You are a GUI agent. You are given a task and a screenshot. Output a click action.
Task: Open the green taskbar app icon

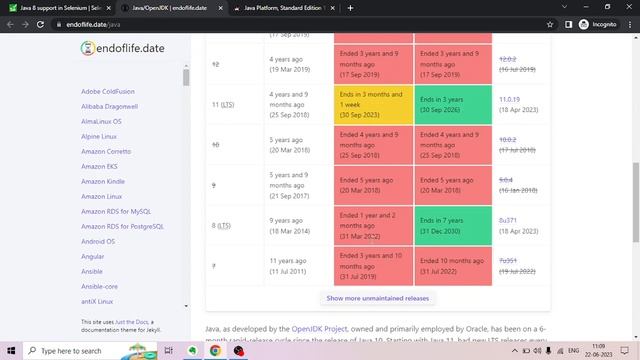tap(192, 351)
